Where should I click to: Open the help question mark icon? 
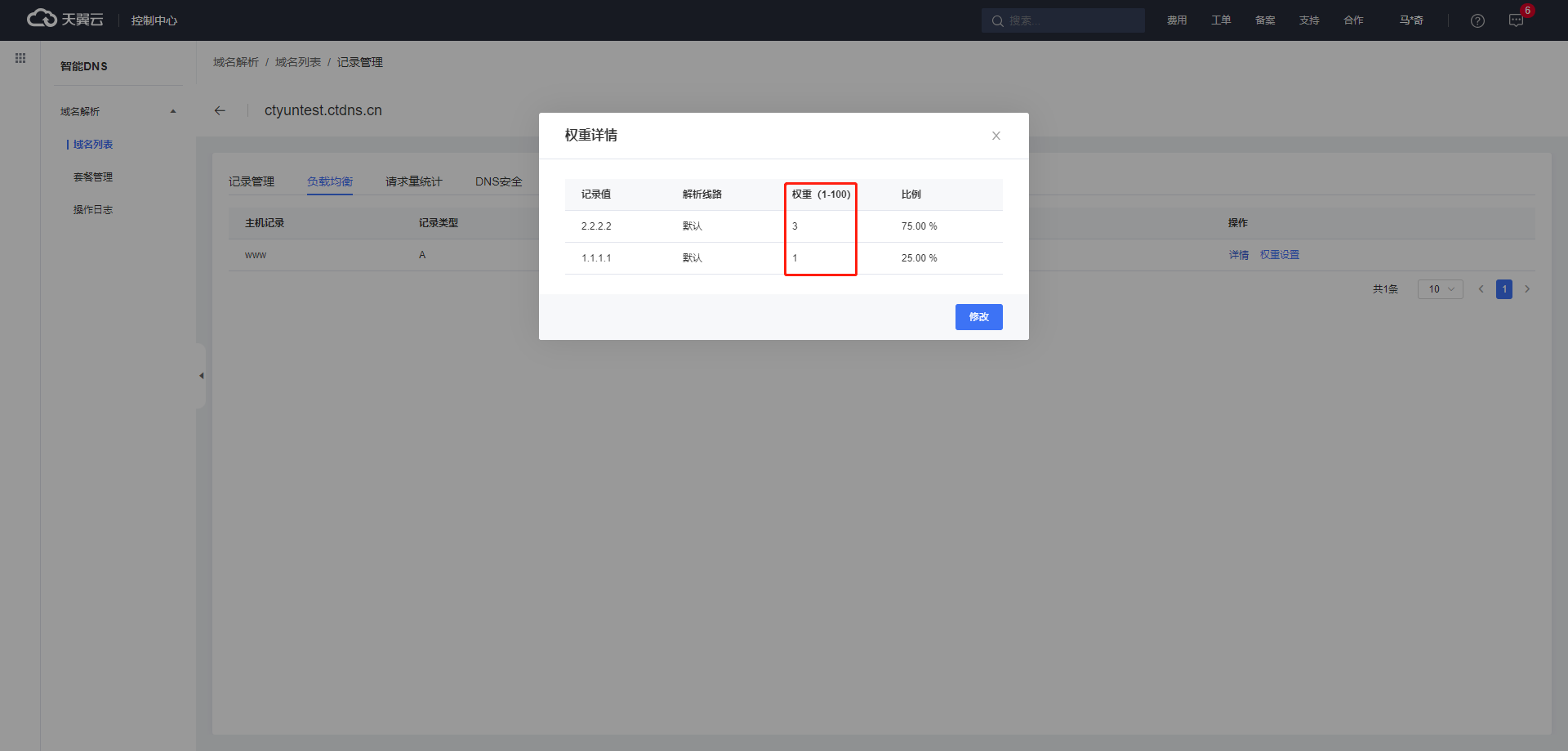tap(1477, 20)
